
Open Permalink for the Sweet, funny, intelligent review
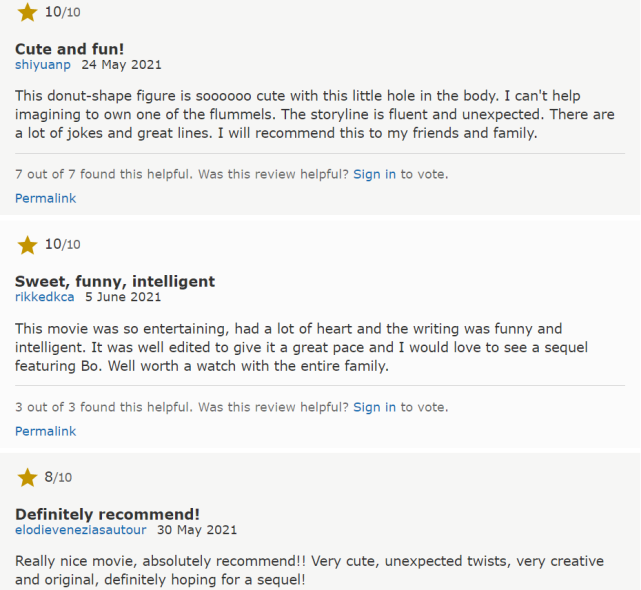[x=45, y=431]
